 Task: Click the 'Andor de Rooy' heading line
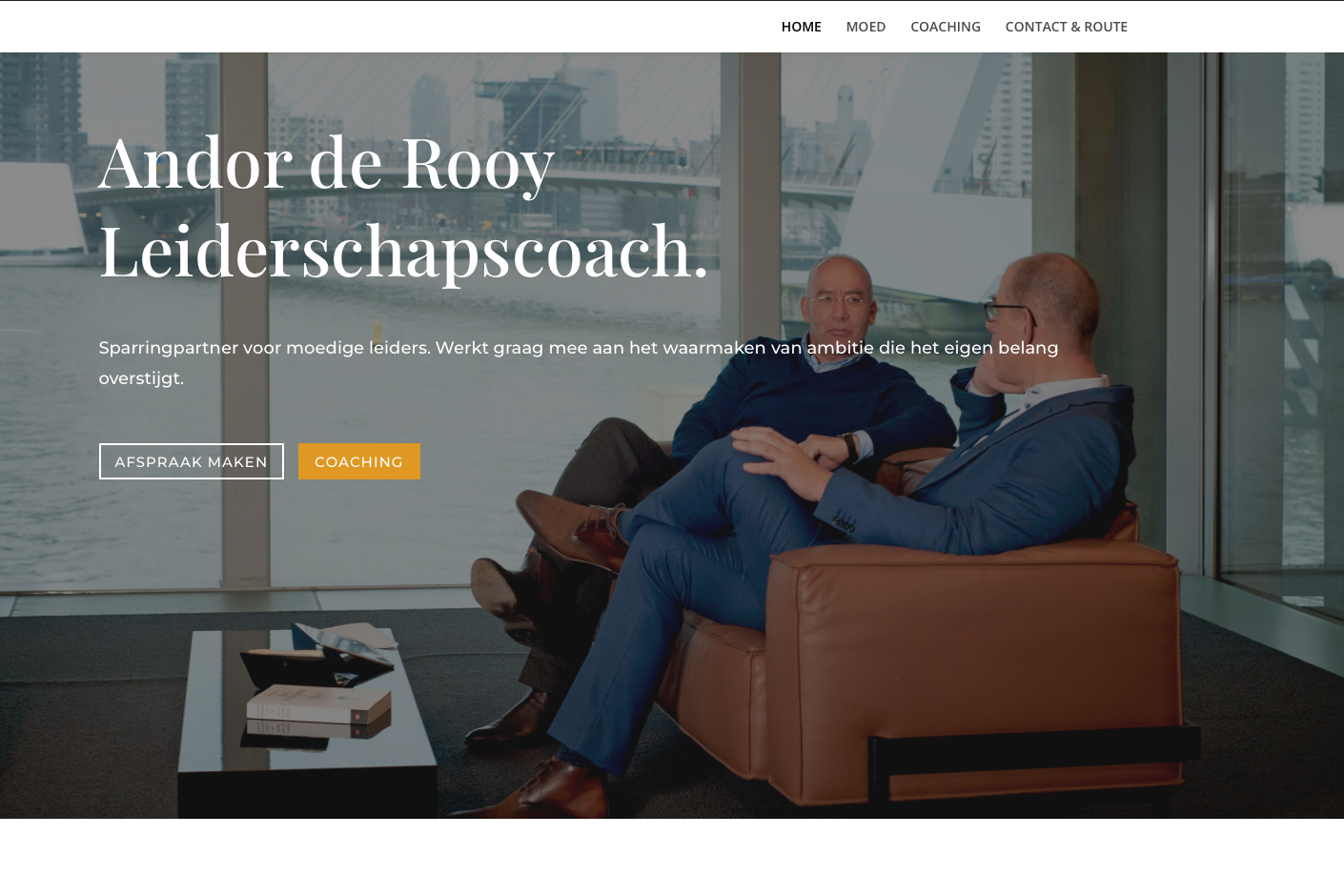pos(326,164)
